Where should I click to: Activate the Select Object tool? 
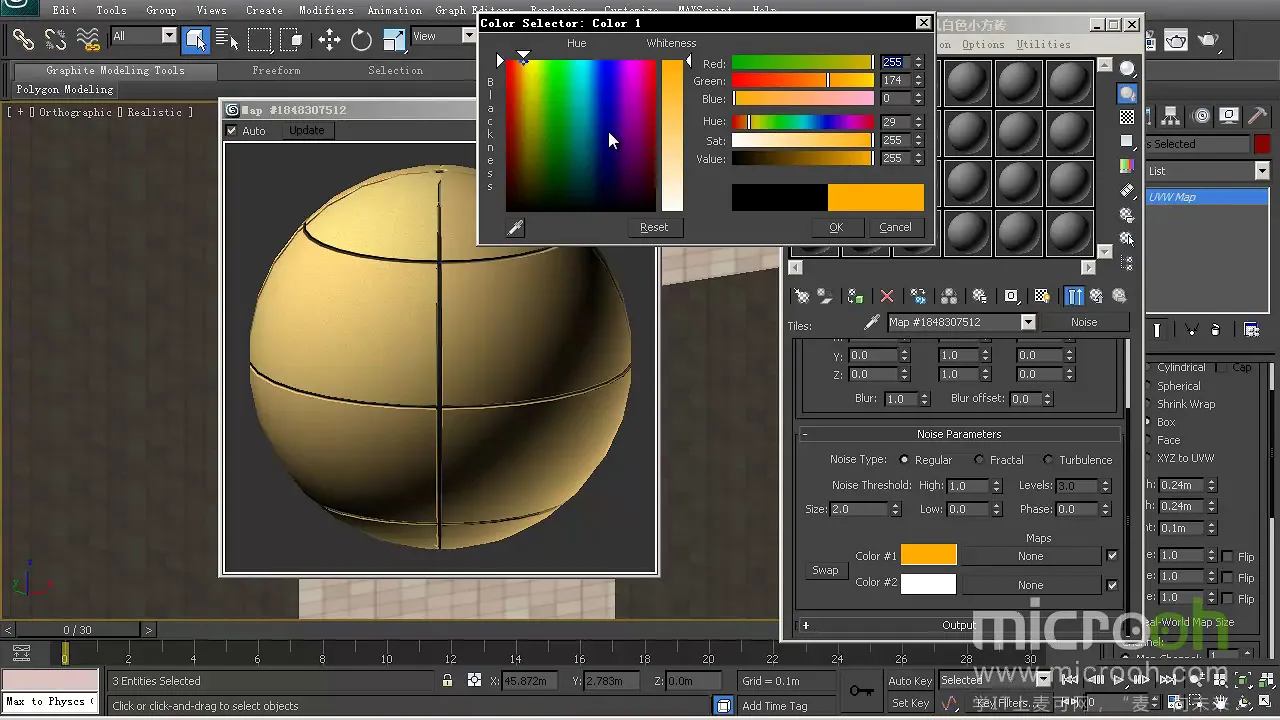tap(195, 40)
